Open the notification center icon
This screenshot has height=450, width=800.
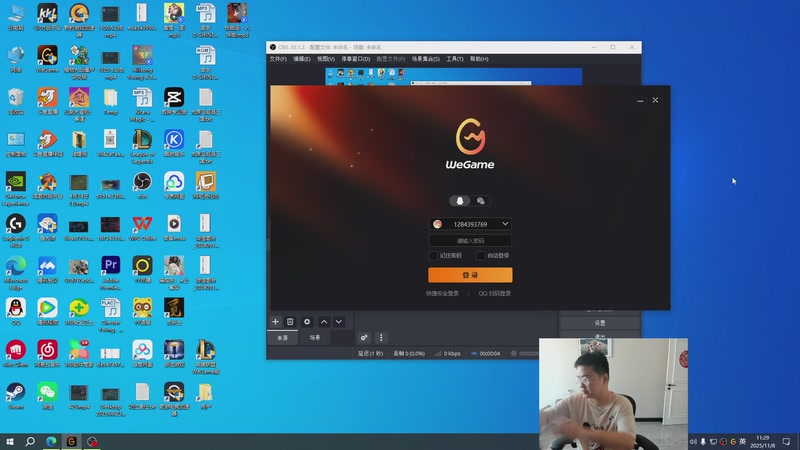786,442
